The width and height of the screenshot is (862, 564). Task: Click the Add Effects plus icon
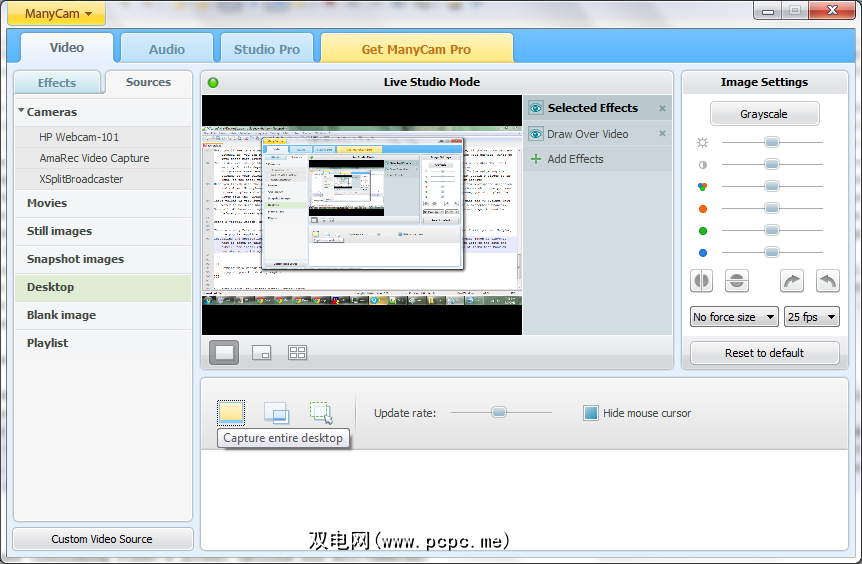tap(536, 159)
